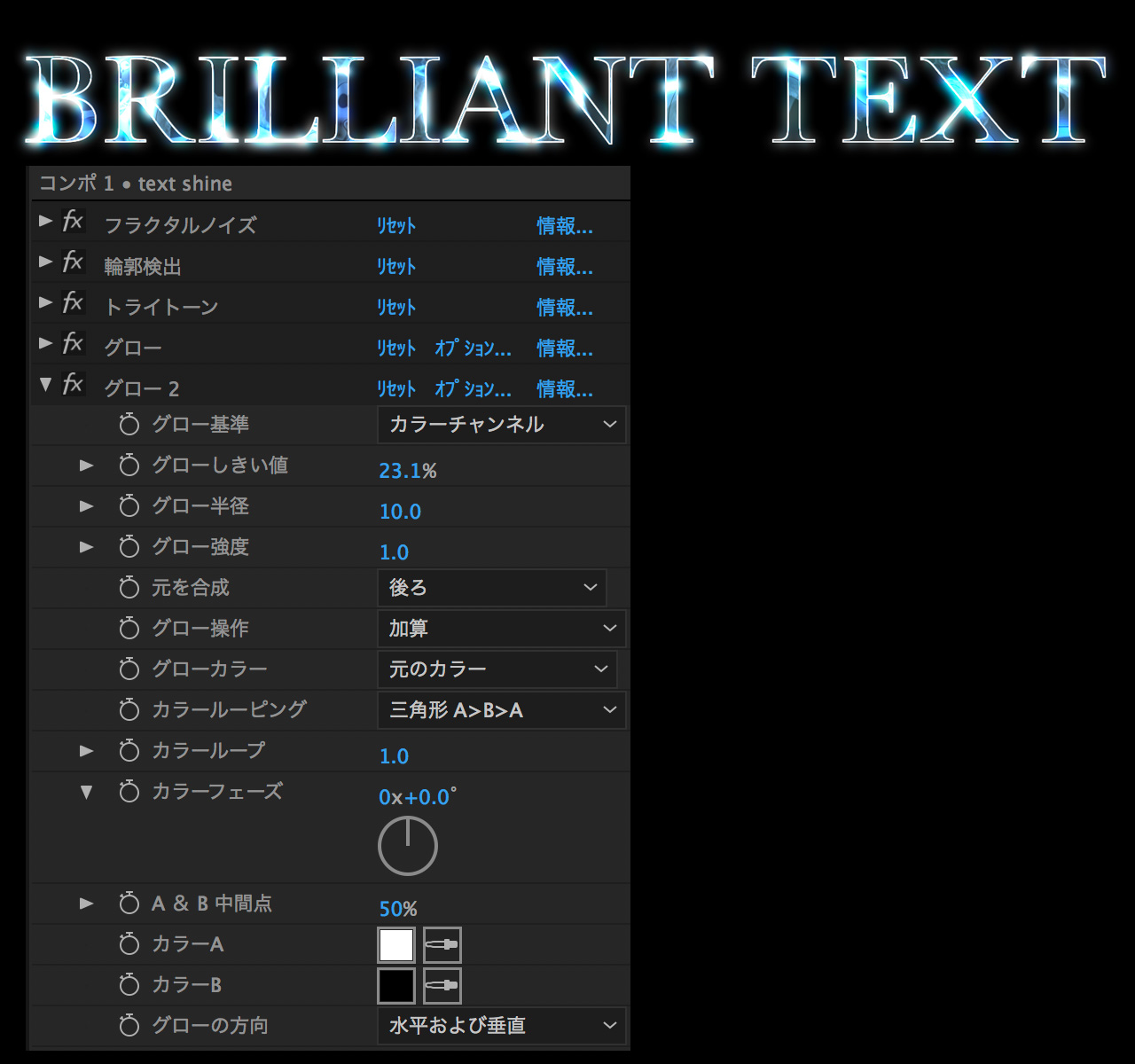The image size is (1135, 1064).
Task: Click the white カラーA swatch
Action: pos(396,945)
